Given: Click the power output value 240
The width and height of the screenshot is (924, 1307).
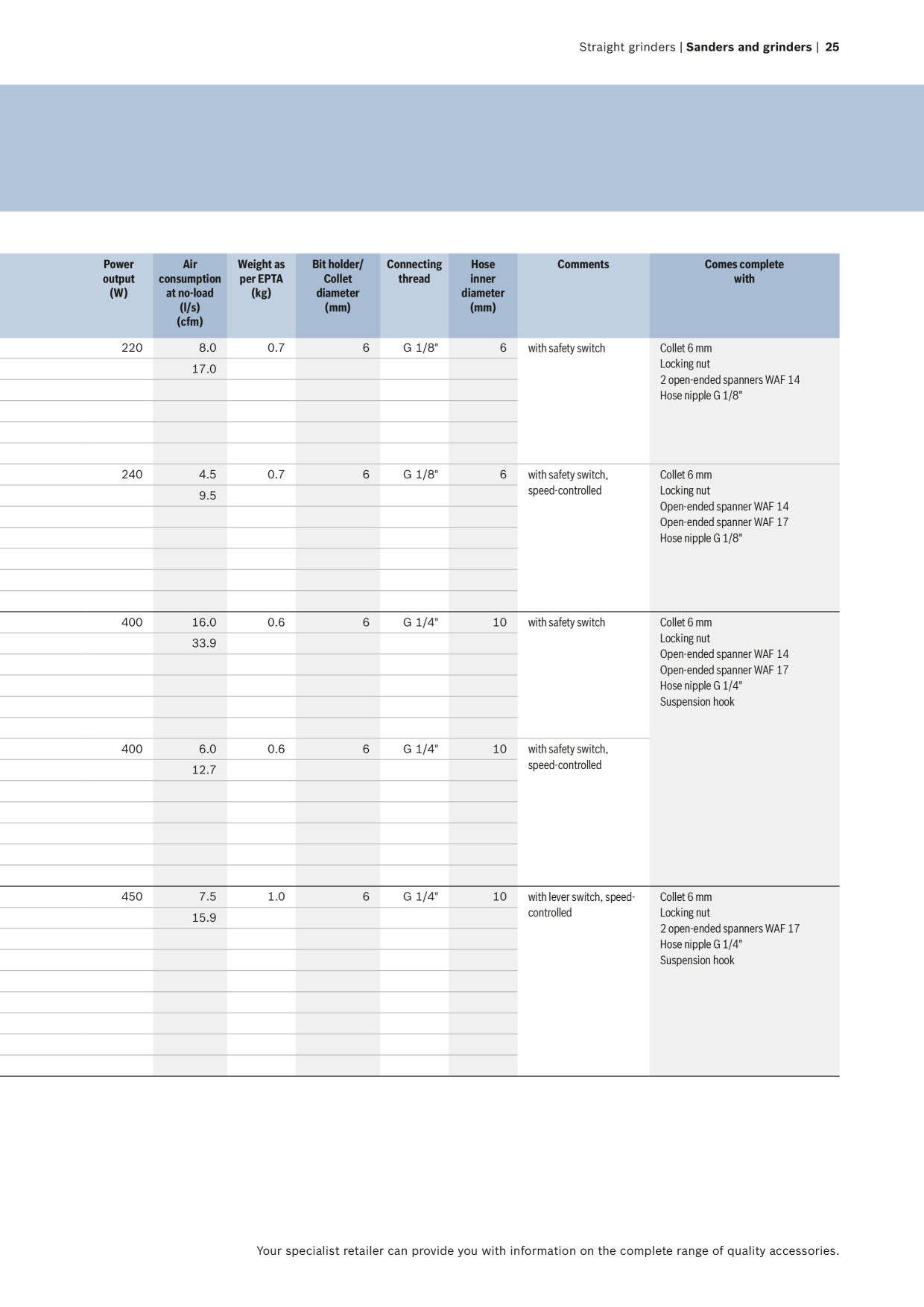Looking at the screenshot, I should click(132, 475).
